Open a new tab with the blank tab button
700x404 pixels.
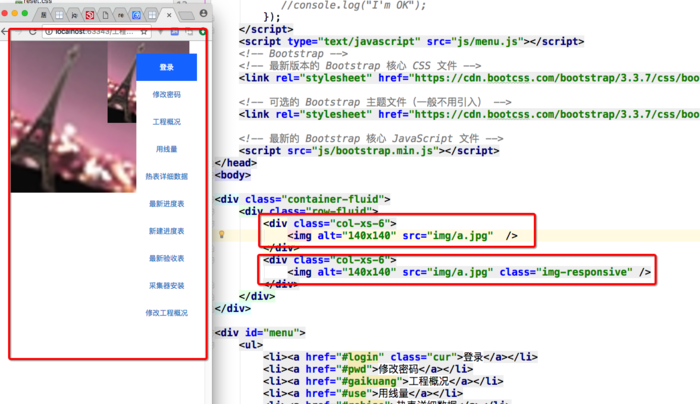186,16
